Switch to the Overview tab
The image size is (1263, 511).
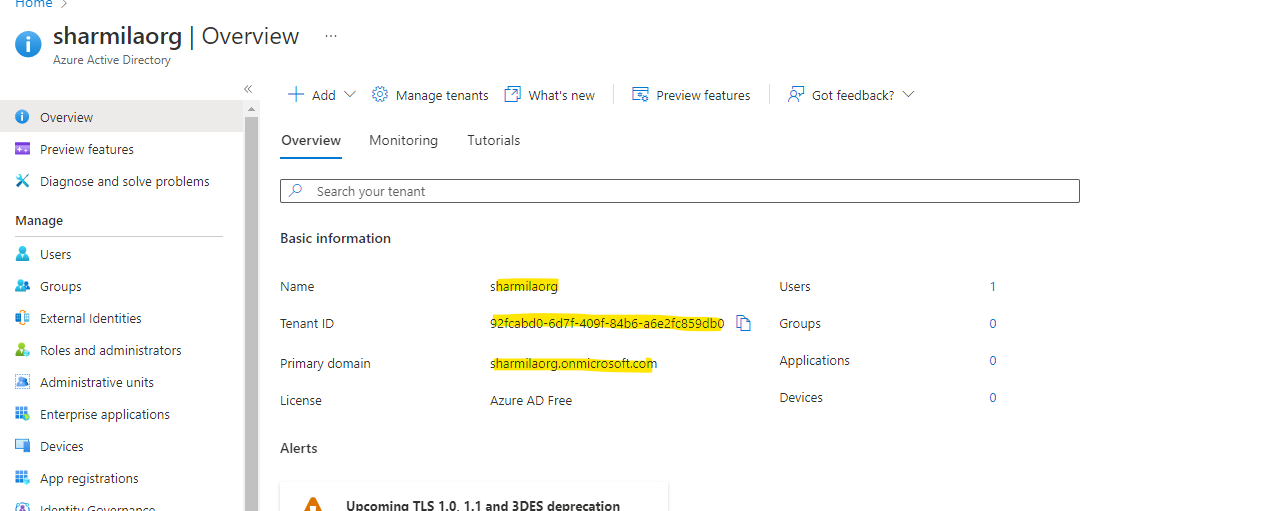(311, 141)
